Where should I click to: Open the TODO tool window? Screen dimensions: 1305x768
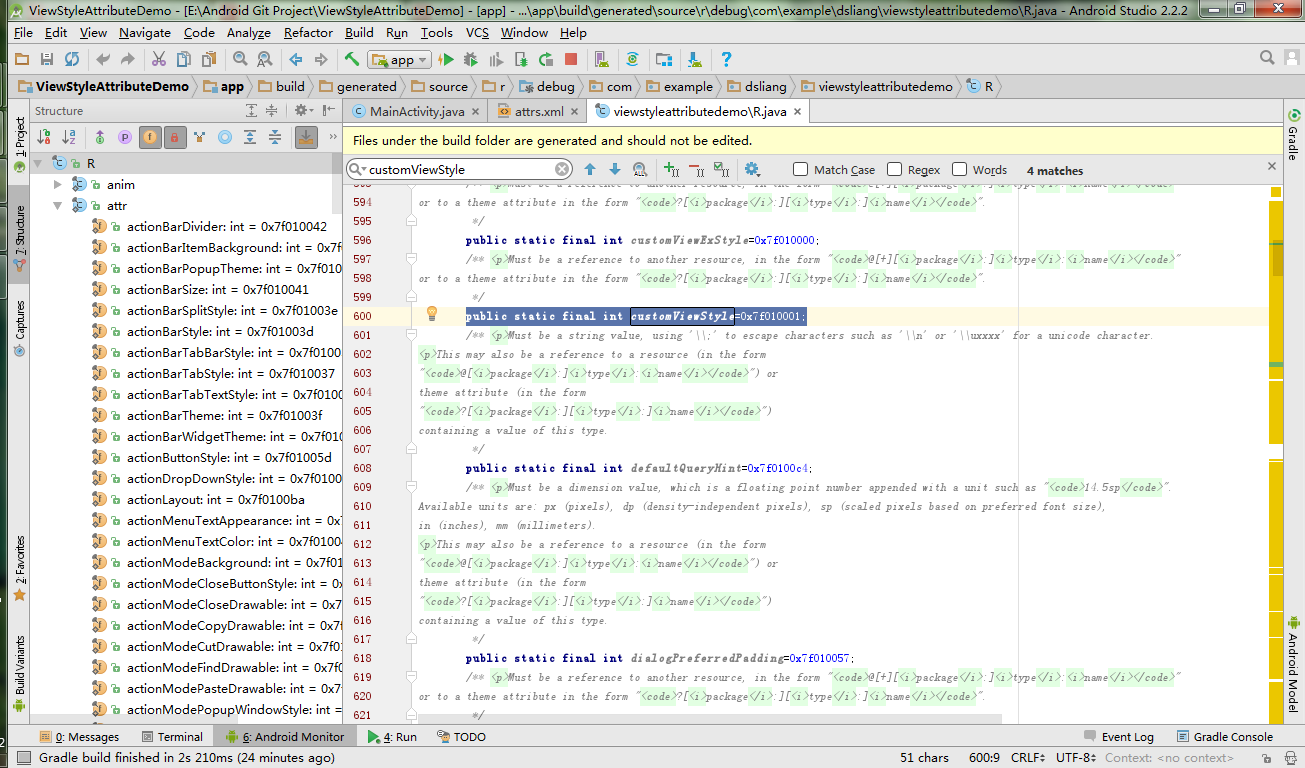point(460,737)
